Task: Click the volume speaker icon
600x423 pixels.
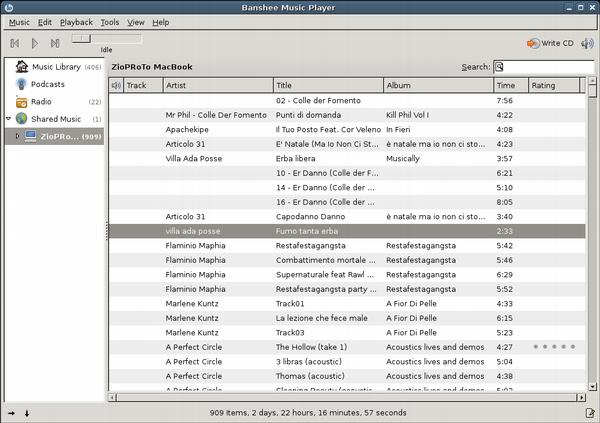Action: pyautogui.click(x=588, y=43)
